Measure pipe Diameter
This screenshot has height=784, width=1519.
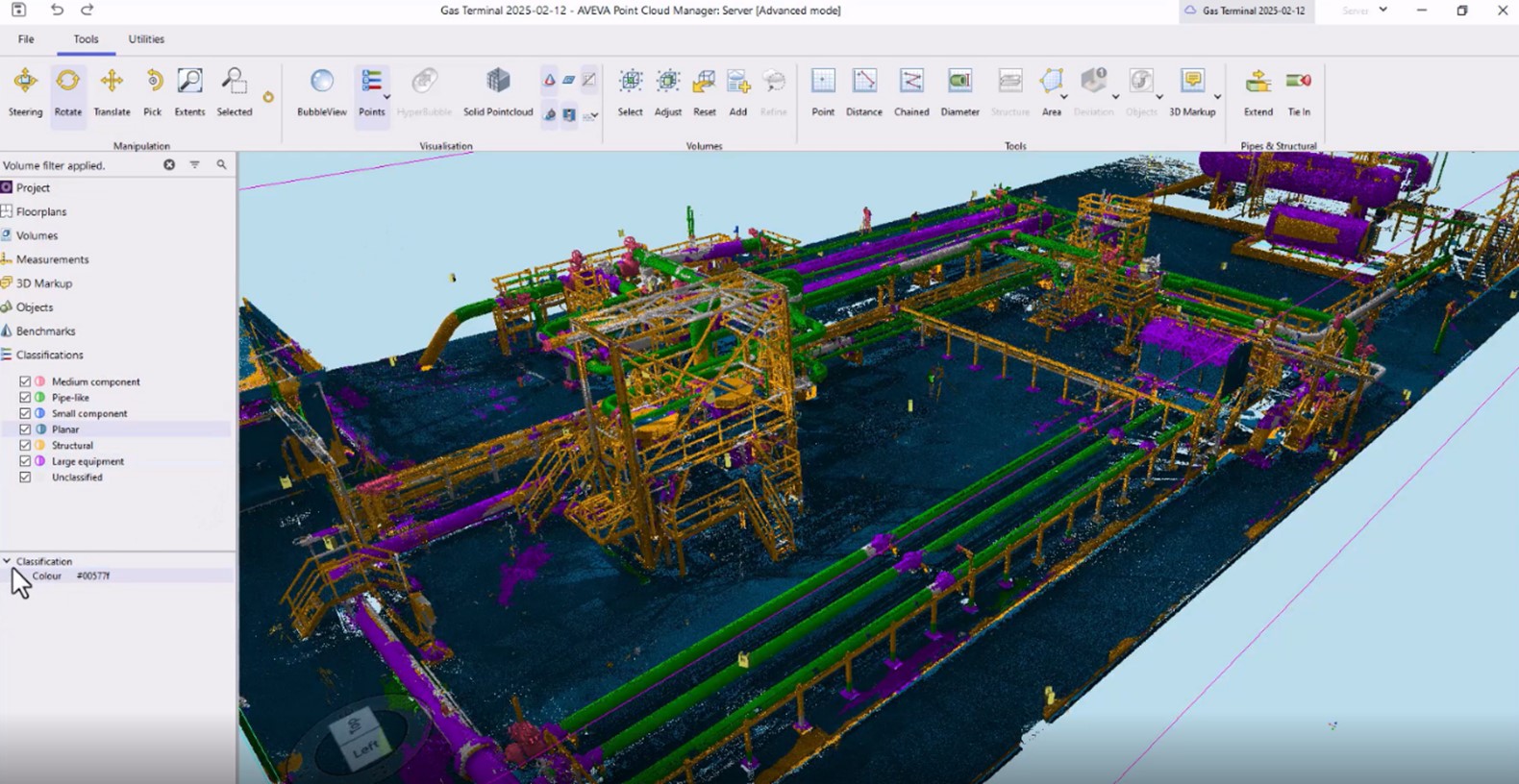tap(959, 92)
